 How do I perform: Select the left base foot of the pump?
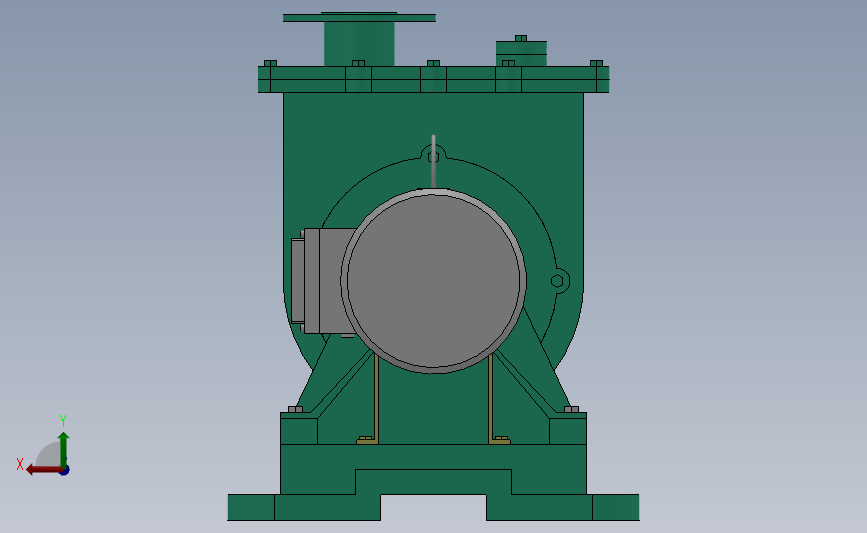point(304,508)
